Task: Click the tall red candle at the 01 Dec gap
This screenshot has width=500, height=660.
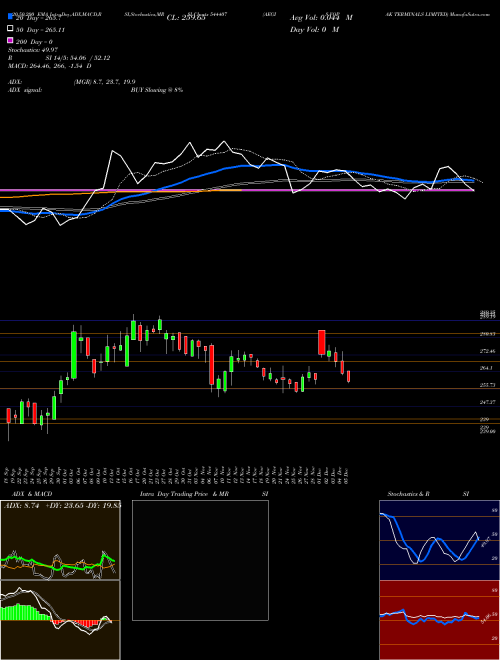Action: pos(322,342)
